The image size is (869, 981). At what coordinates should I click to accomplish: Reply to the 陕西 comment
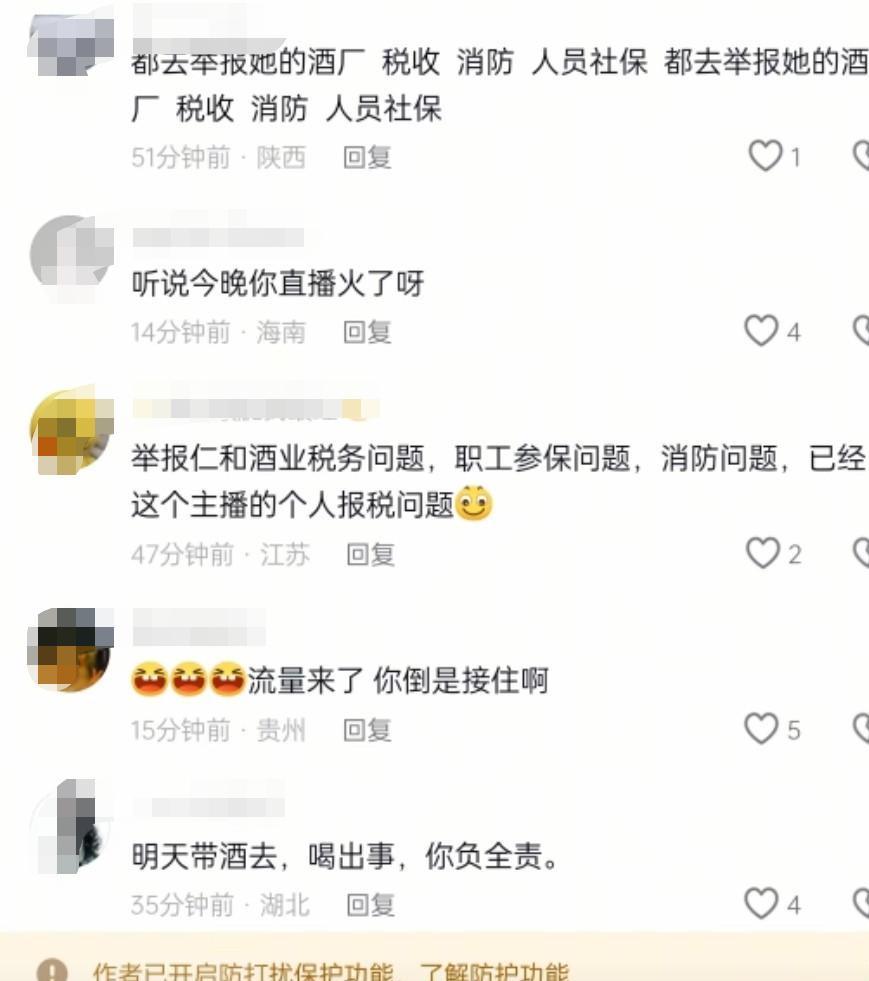click(367, 157)
